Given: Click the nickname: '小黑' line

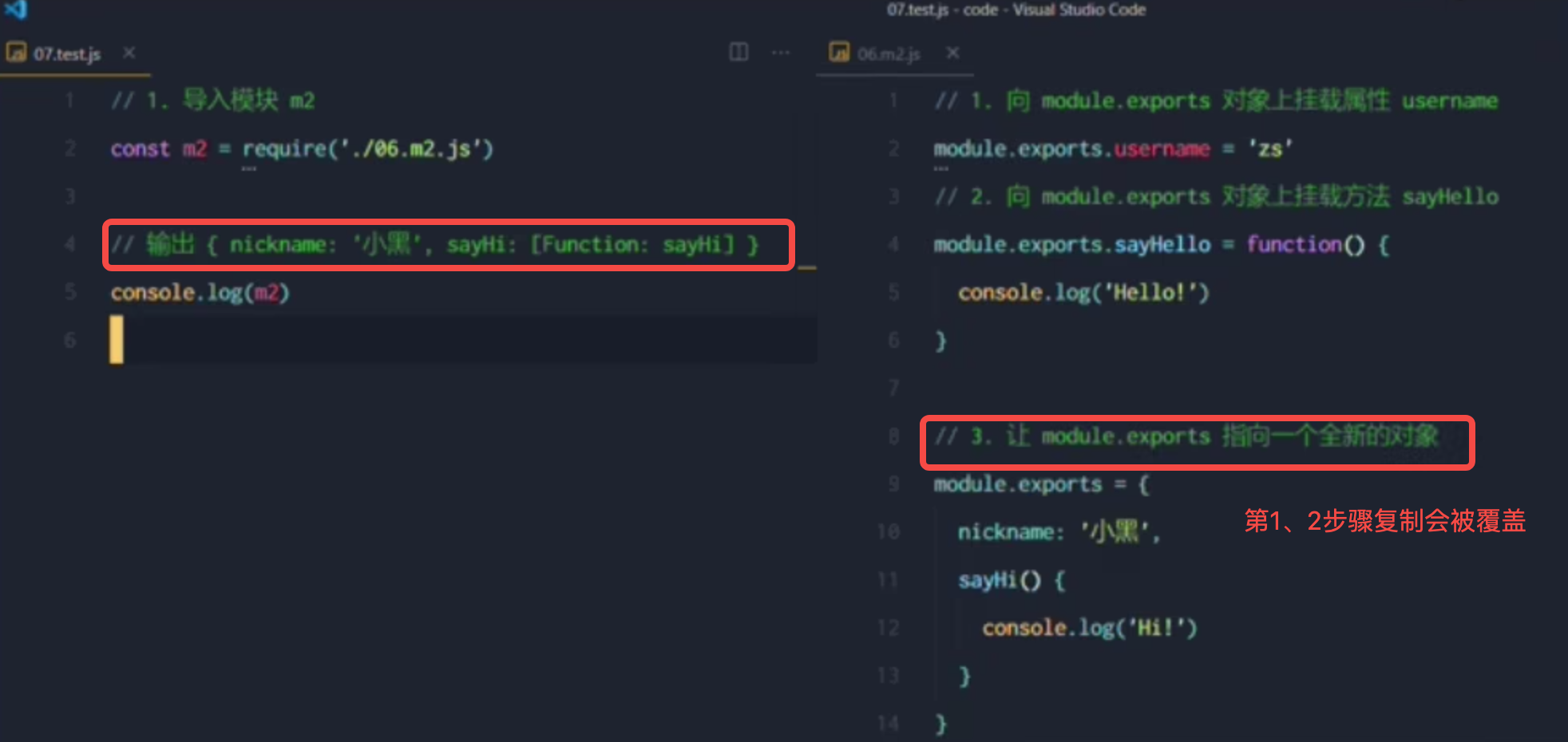Looking at the screenshot, I should (x=1059, y=532).
